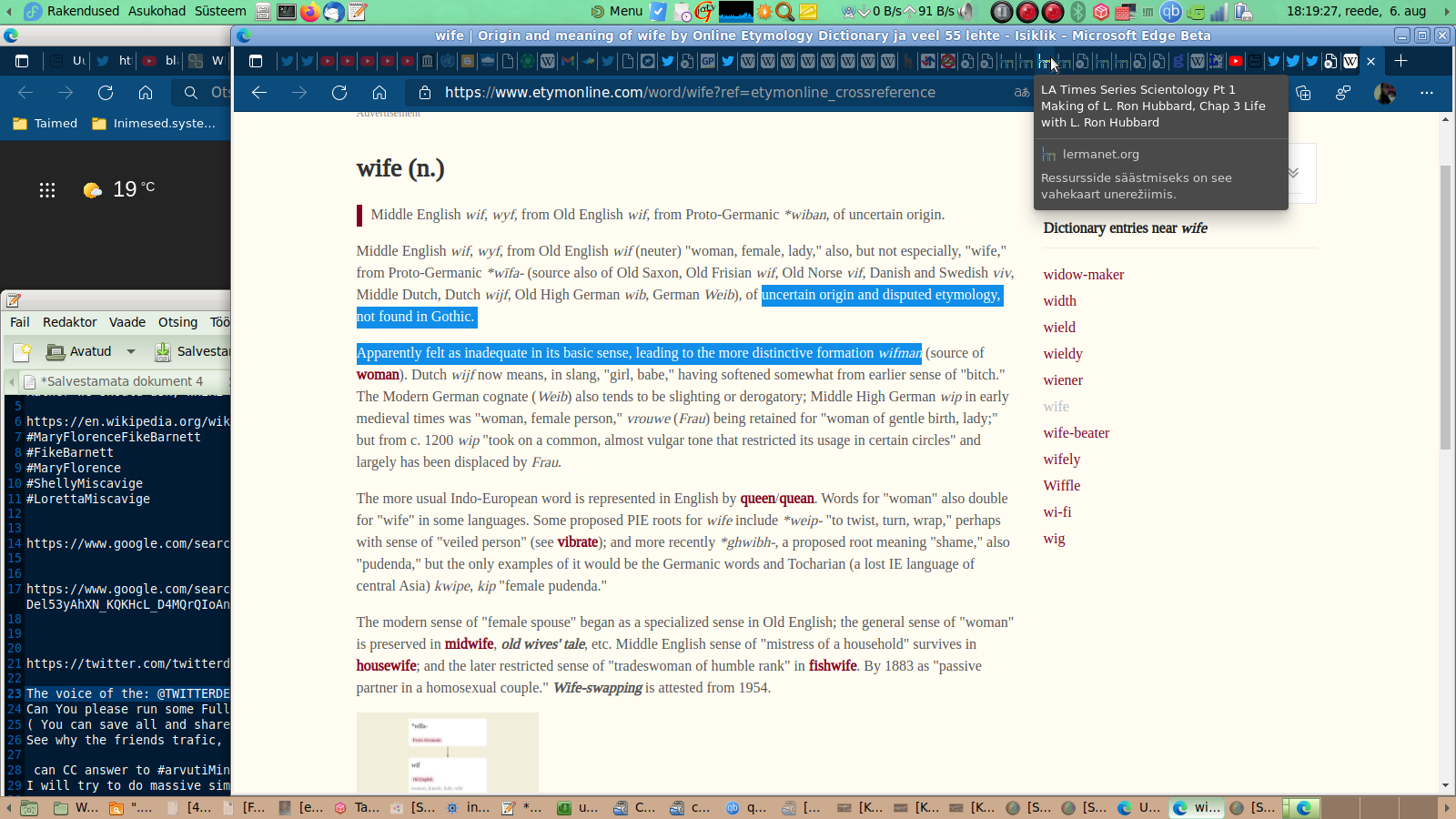The image size is (1456, 819).
Task: Open the 'Taimed' bookmarks folder
Action: coord(45,124)
